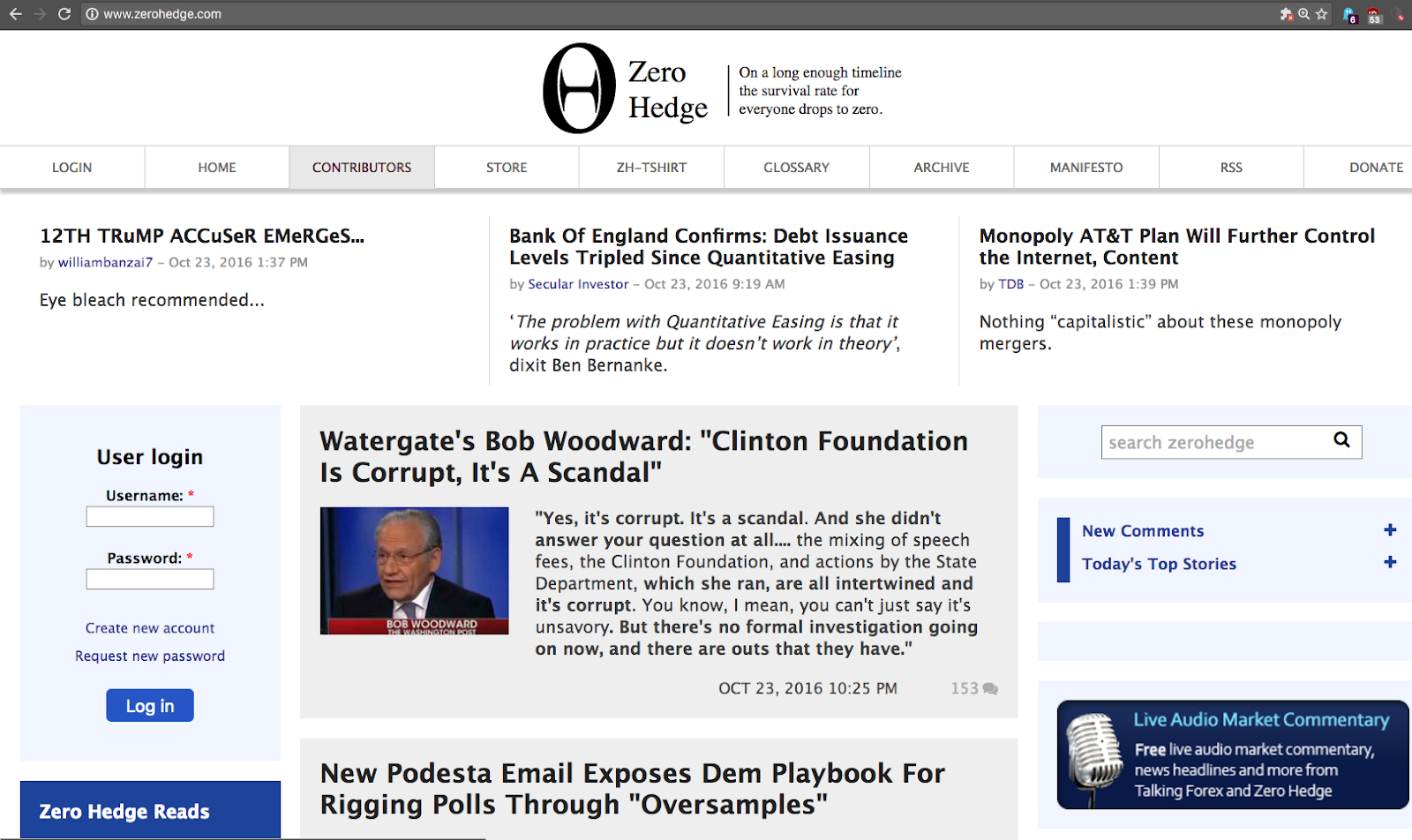Open the STORE menu item
1412x840 pixels.
point(507,168)
